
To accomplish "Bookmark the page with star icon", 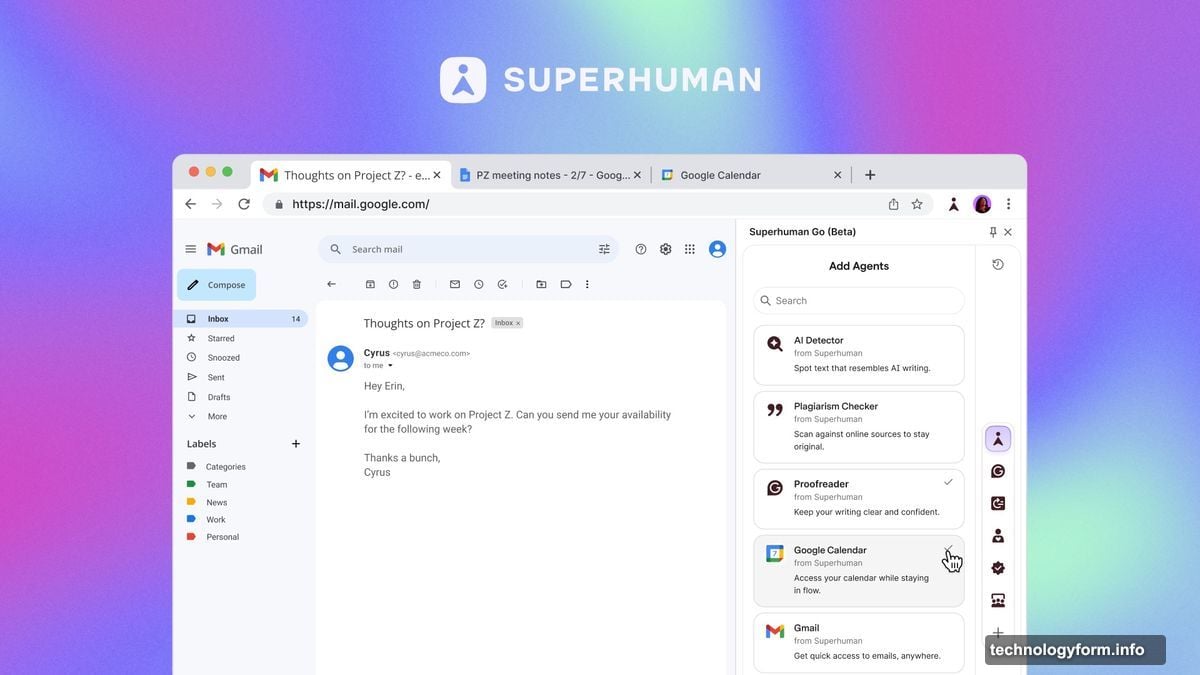I will (917, 204).
